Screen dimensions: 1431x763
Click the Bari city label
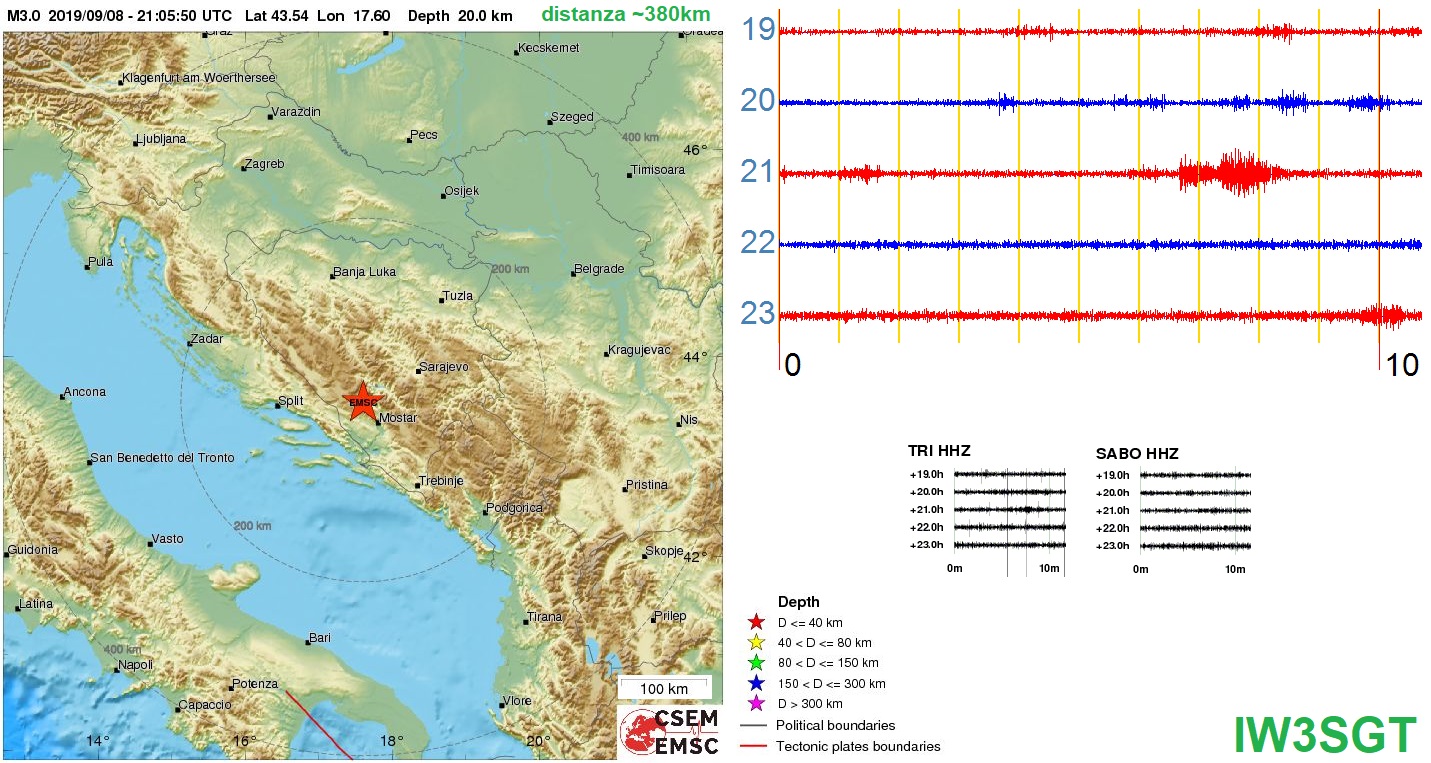point(320,637)
